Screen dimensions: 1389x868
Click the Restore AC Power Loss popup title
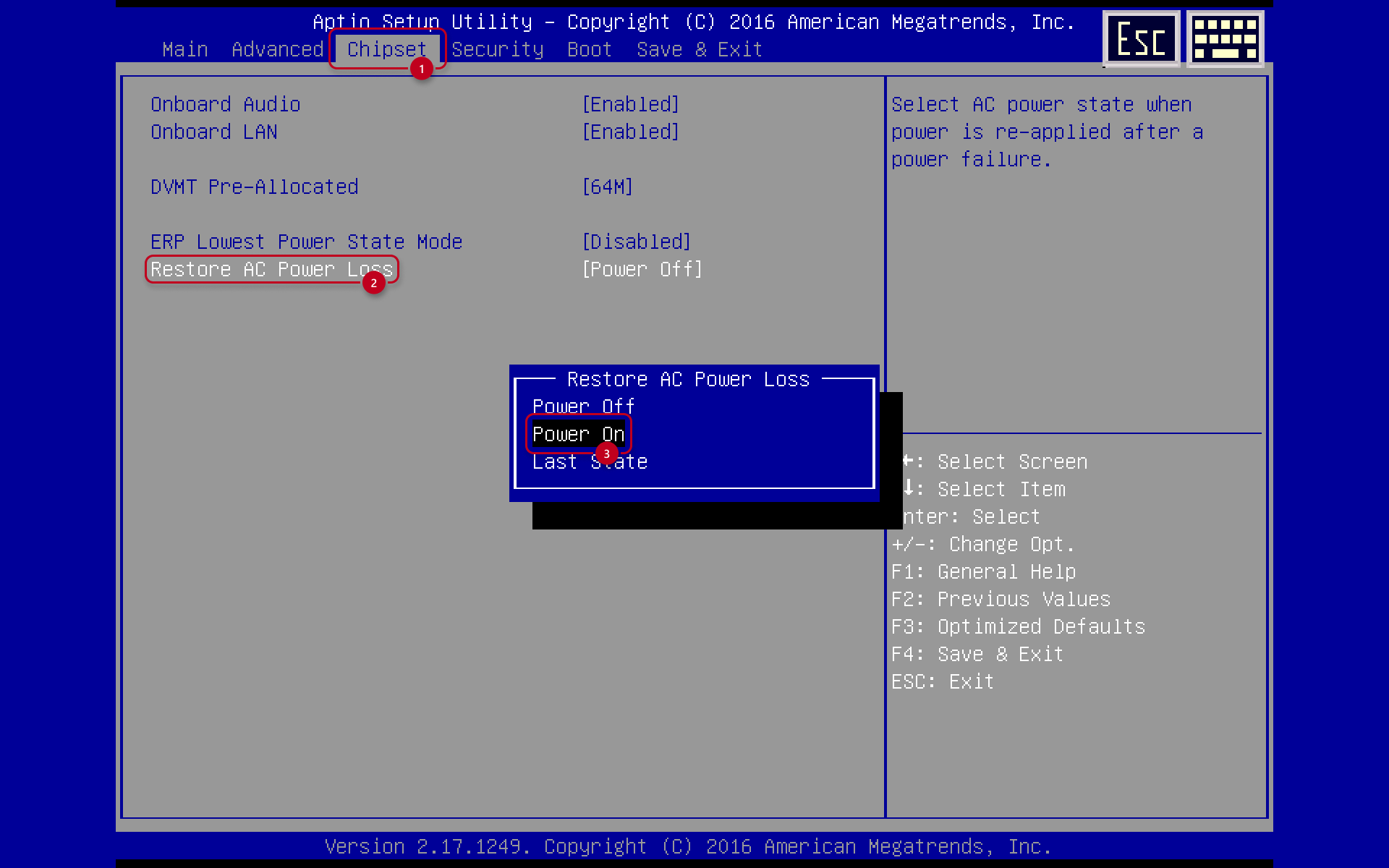(x=689, y=379)
